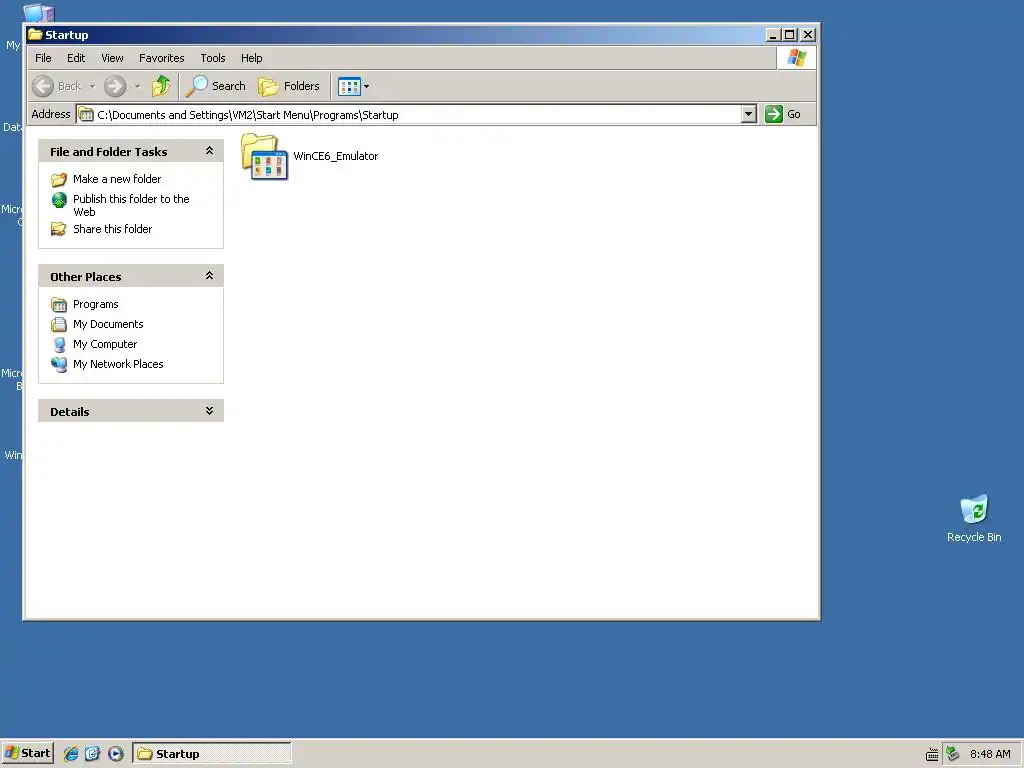The image size is (1024, 768).
Task: Click the My Computer icon
Action: pyautogui.click(x=59, y=345)
